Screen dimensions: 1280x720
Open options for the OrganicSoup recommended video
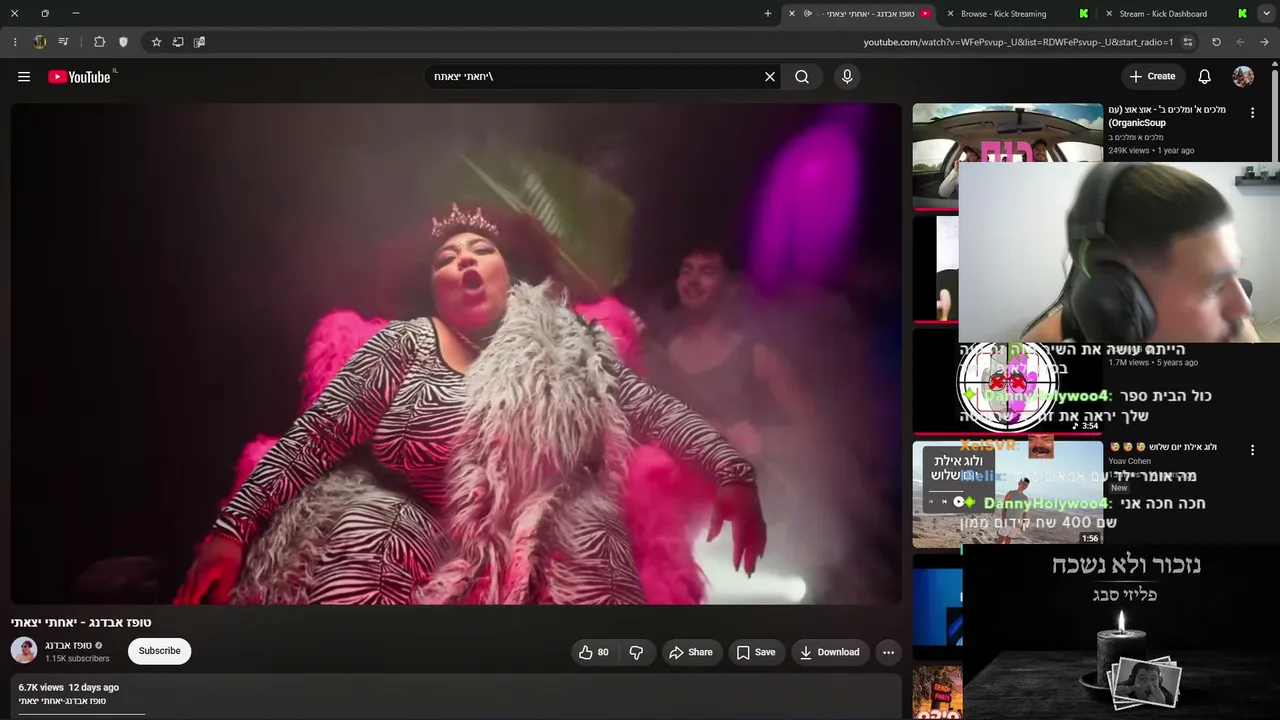pyautogui.click(x=1252, y=114)
